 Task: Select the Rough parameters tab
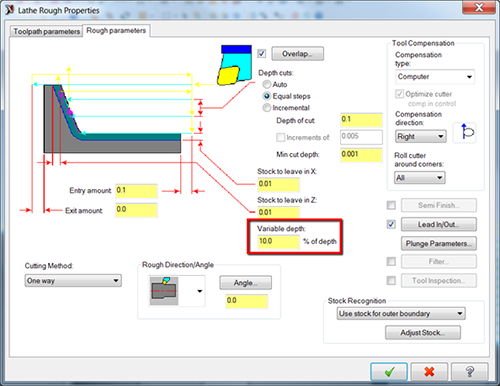(116, 30)
